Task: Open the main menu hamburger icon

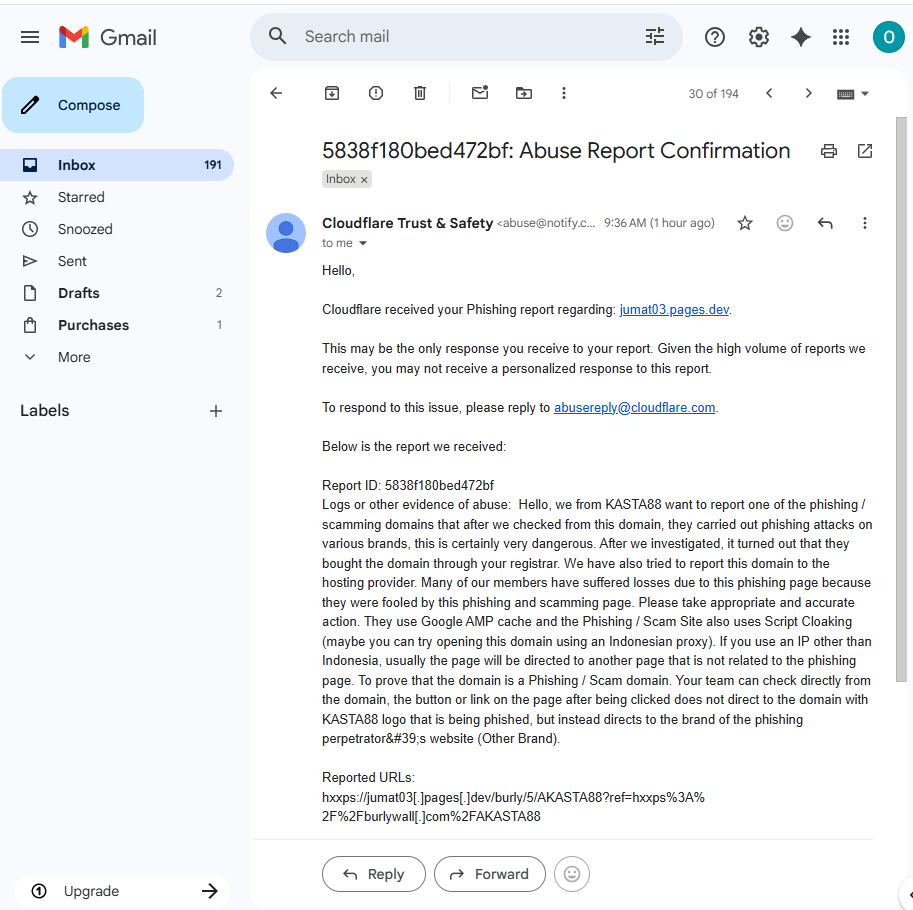Action: point(30,37)
